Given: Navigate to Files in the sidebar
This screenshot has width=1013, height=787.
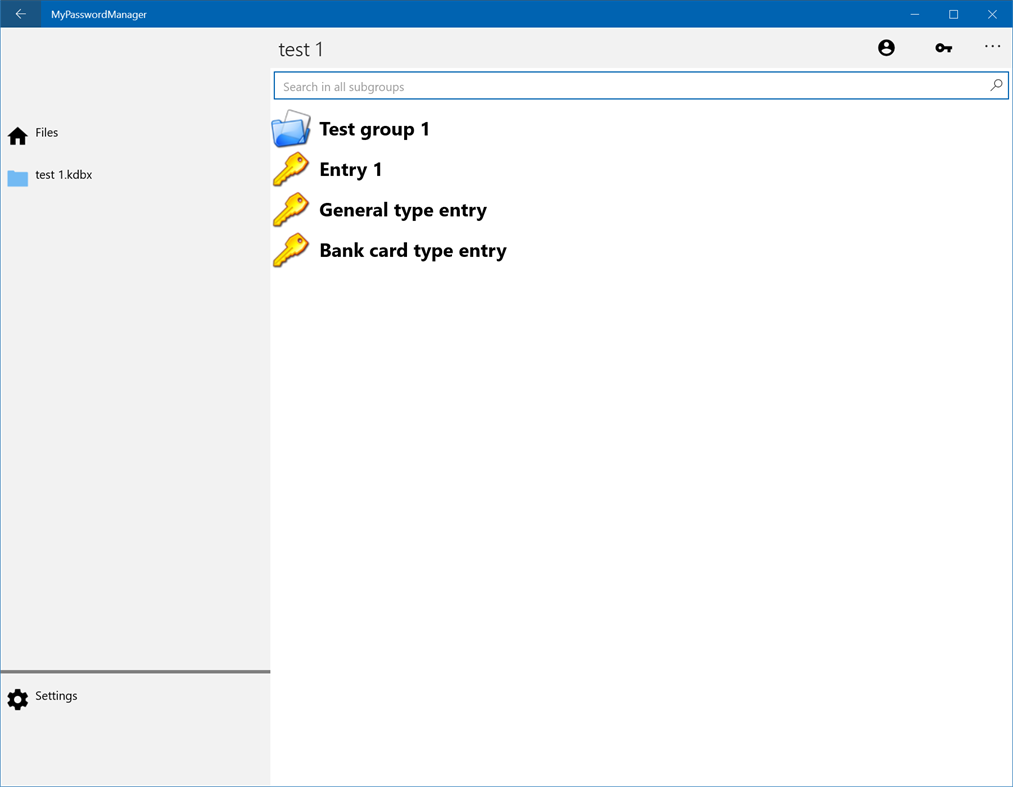Looking at the screenshot, I should pyautogui.click(x=46, y=133).
